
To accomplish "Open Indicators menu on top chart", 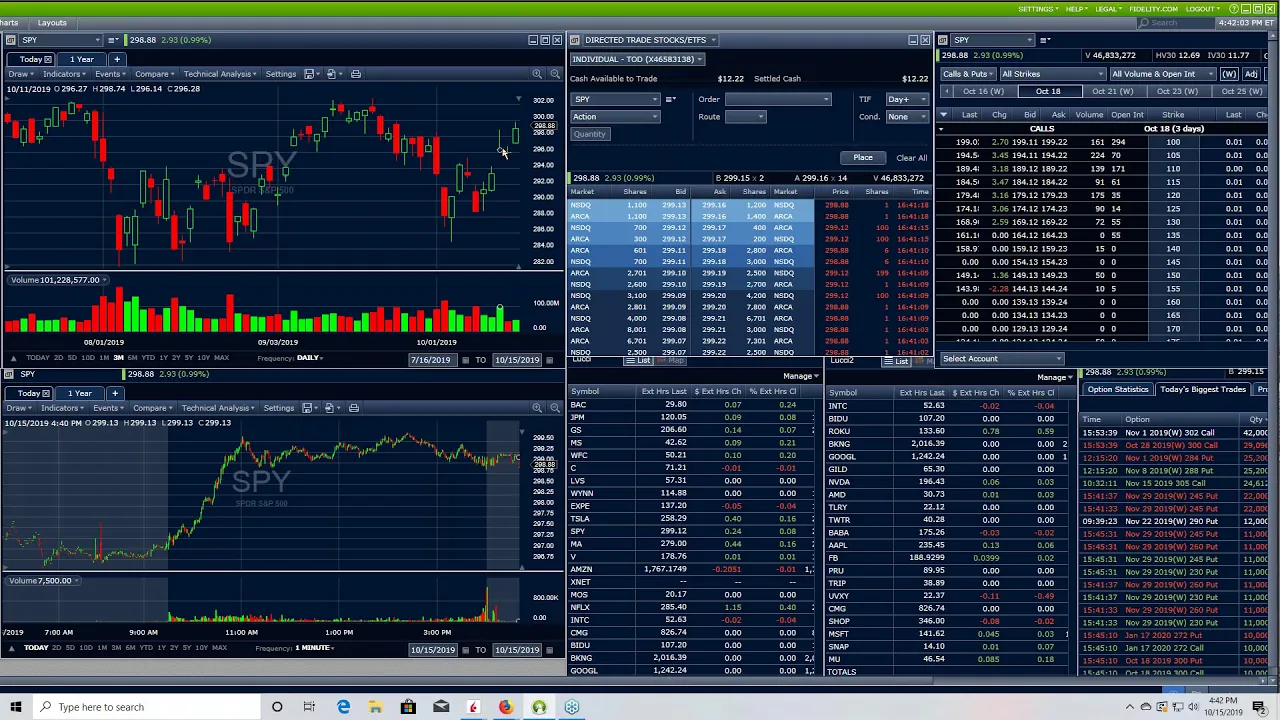I will [65, 74].
